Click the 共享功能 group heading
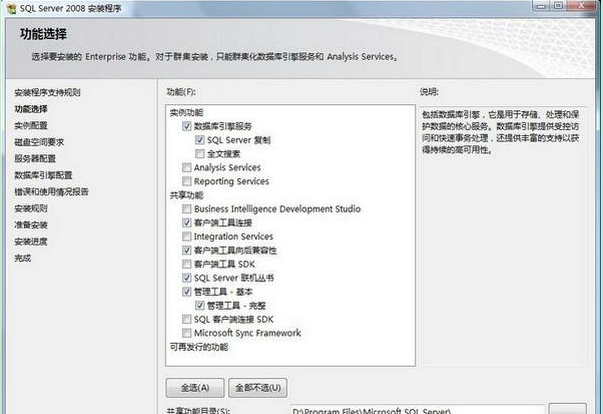 (x=186, y=195)
